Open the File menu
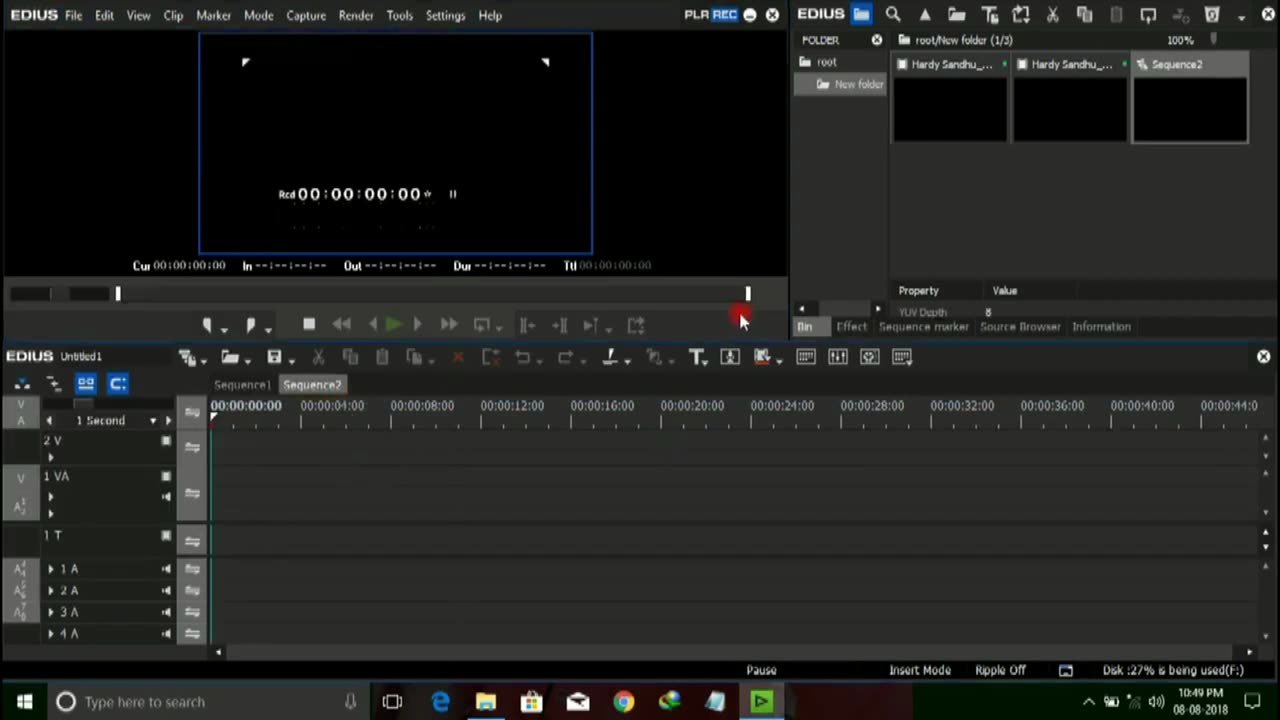 (x=74, y=15)
